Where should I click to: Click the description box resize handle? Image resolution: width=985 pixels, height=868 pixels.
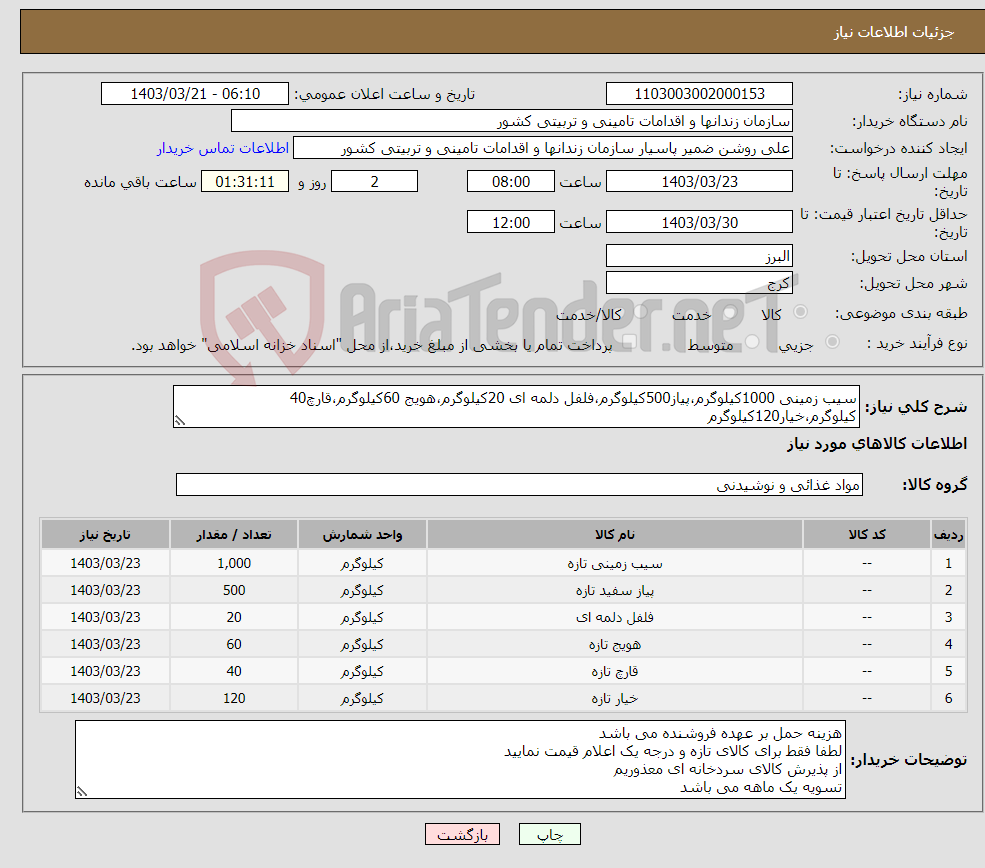[180, 421]
